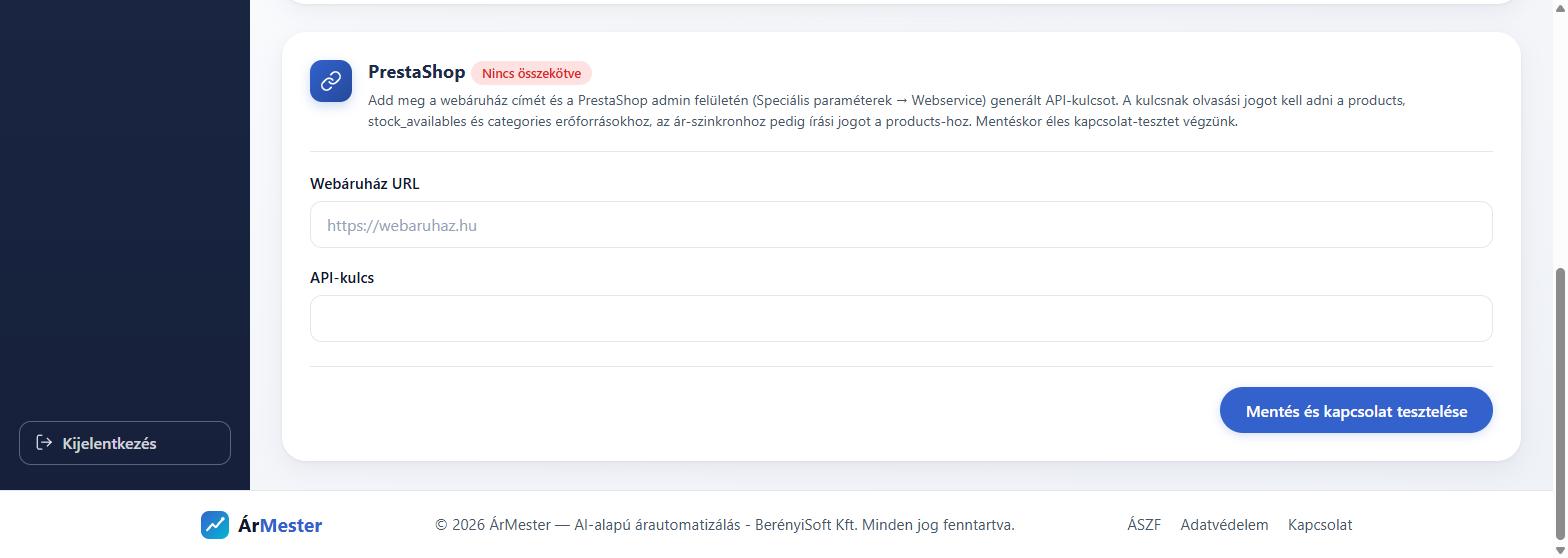The height and width of the screenshot is (558, 1568).
Task: Open the Kapcsolat footer link
Action: (1320, 525)
